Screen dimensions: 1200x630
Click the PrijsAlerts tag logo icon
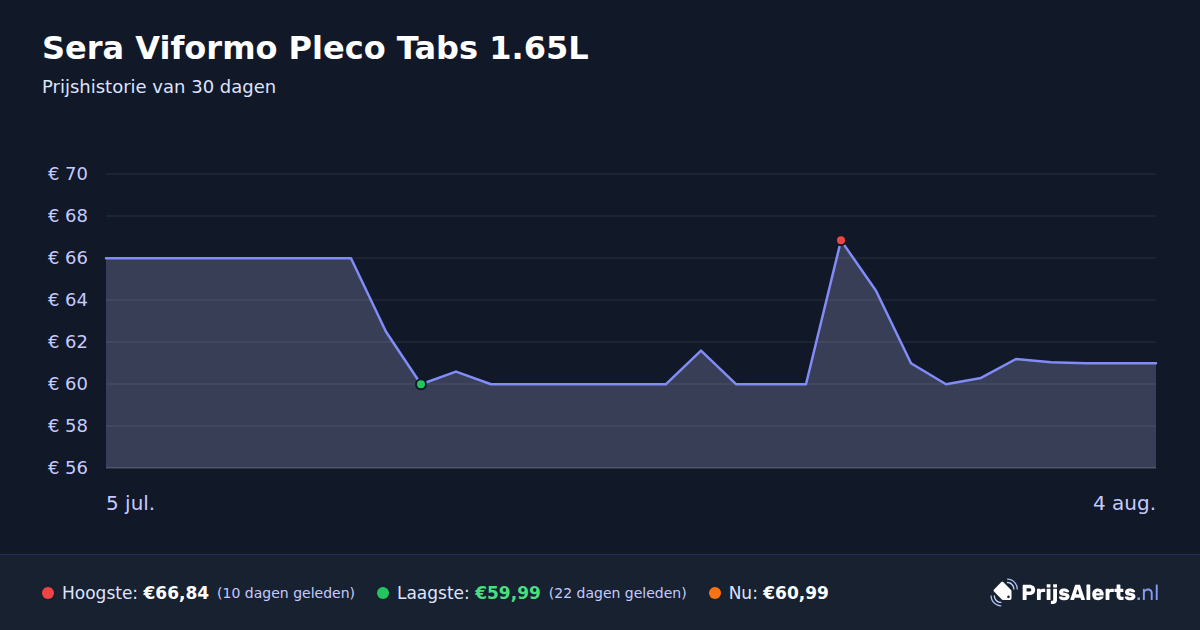(x=1003, y=593)
